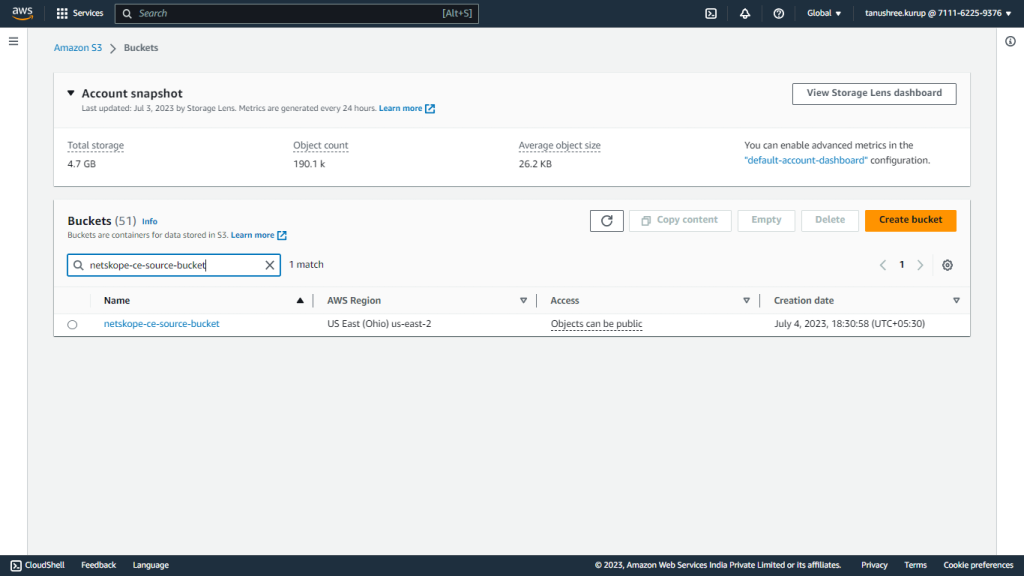Click the Object count label

[x=321, y=146]
